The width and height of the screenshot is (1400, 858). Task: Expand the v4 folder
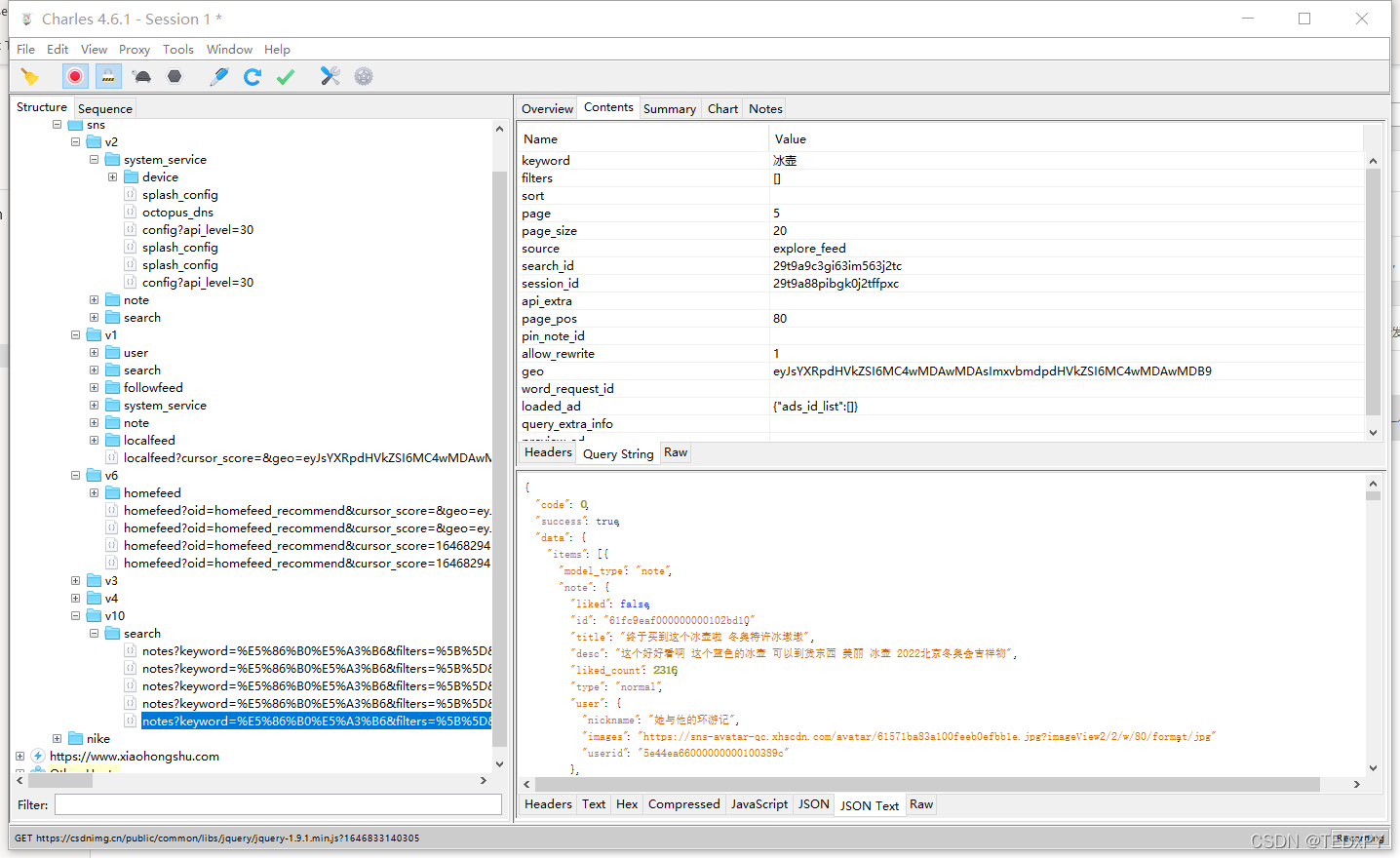75,599
